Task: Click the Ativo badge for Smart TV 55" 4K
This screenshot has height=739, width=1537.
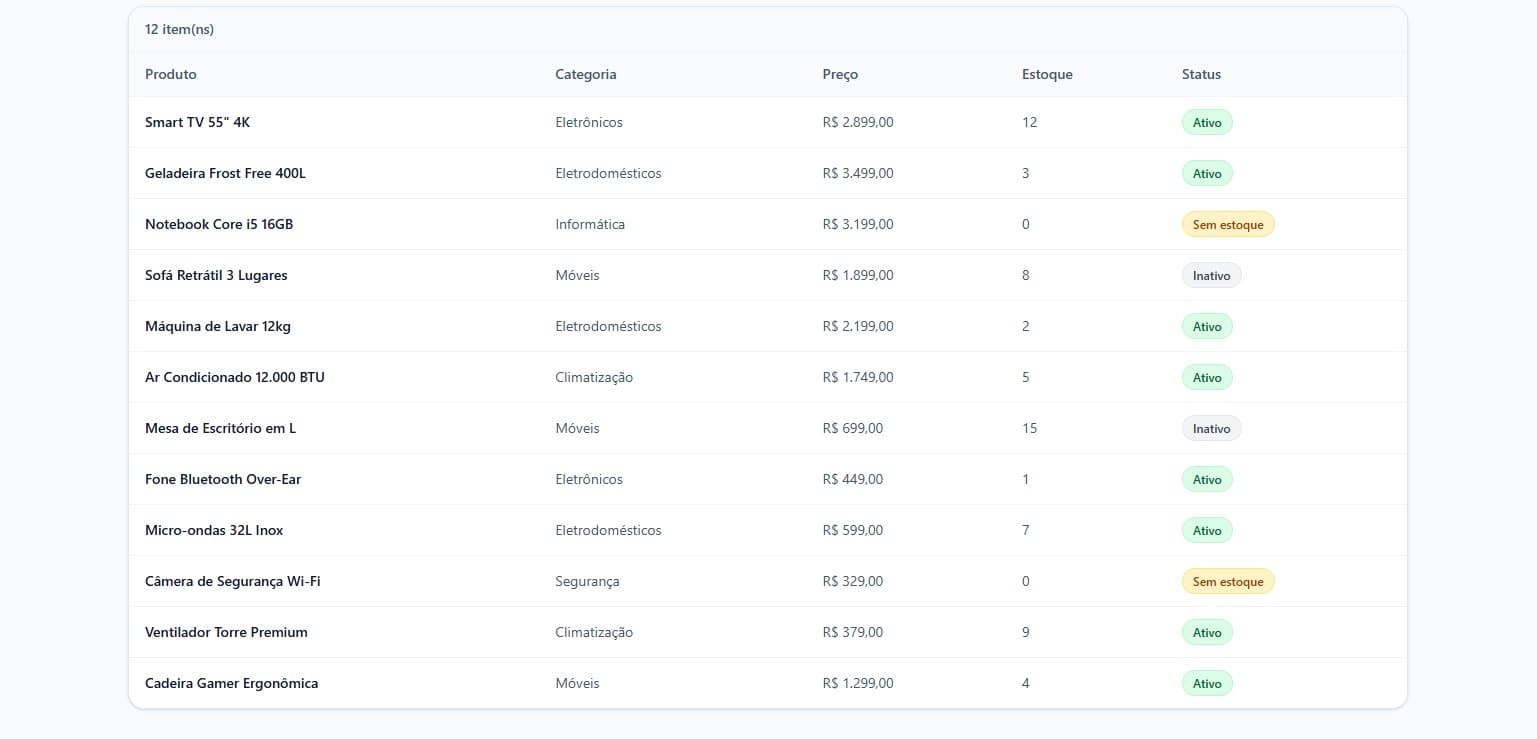Action: tap(1206, 122)
